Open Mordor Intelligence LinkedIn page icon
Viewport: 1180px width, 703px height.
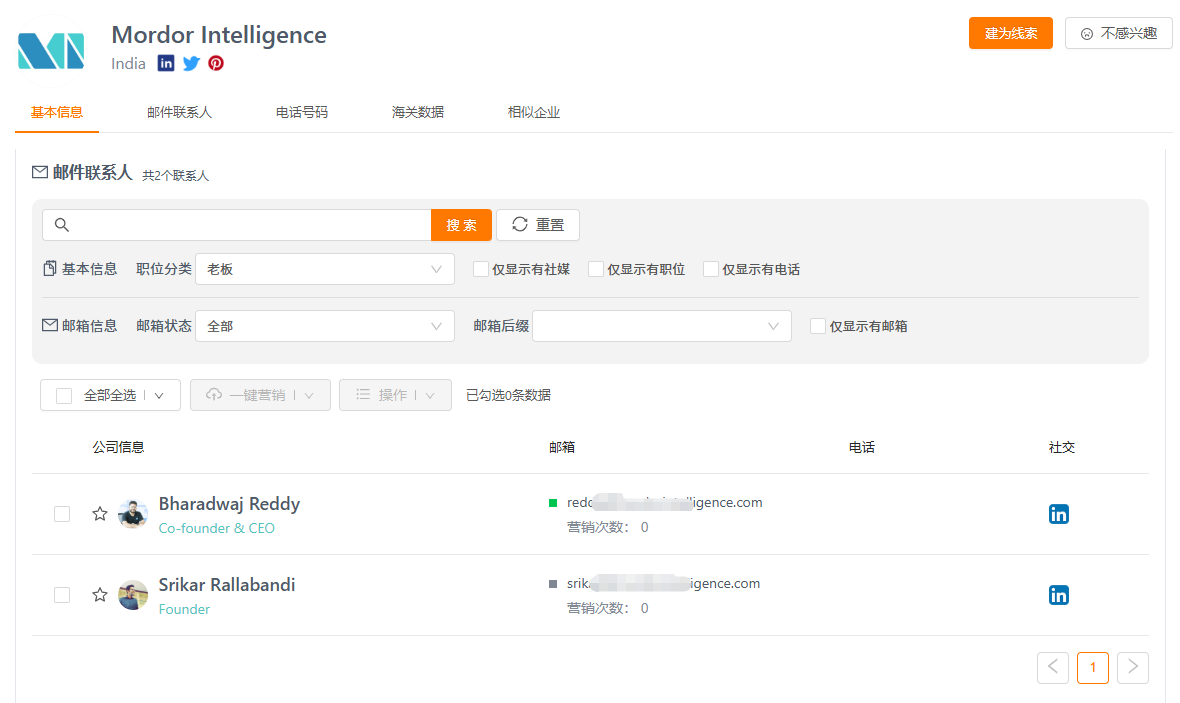click(166, 63)
